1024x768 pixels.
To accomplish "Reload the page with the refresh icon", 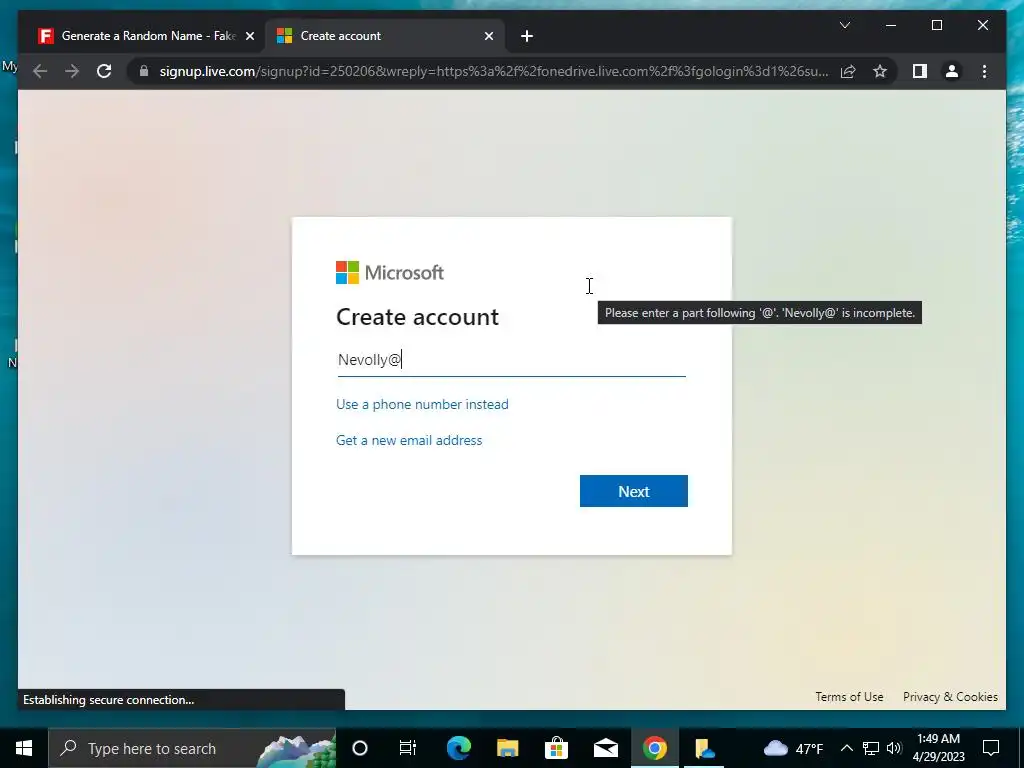I will coord(104,71).
